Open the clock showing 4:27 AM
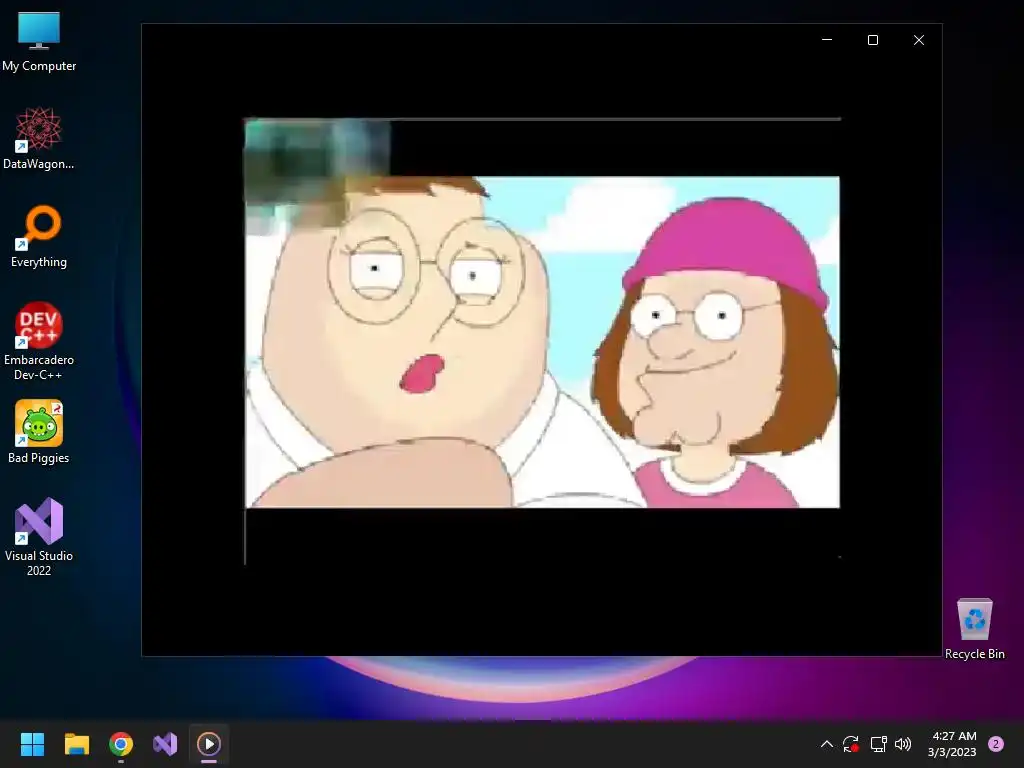This screenshot has width=1024, height=768. click(x=952, y=744)
